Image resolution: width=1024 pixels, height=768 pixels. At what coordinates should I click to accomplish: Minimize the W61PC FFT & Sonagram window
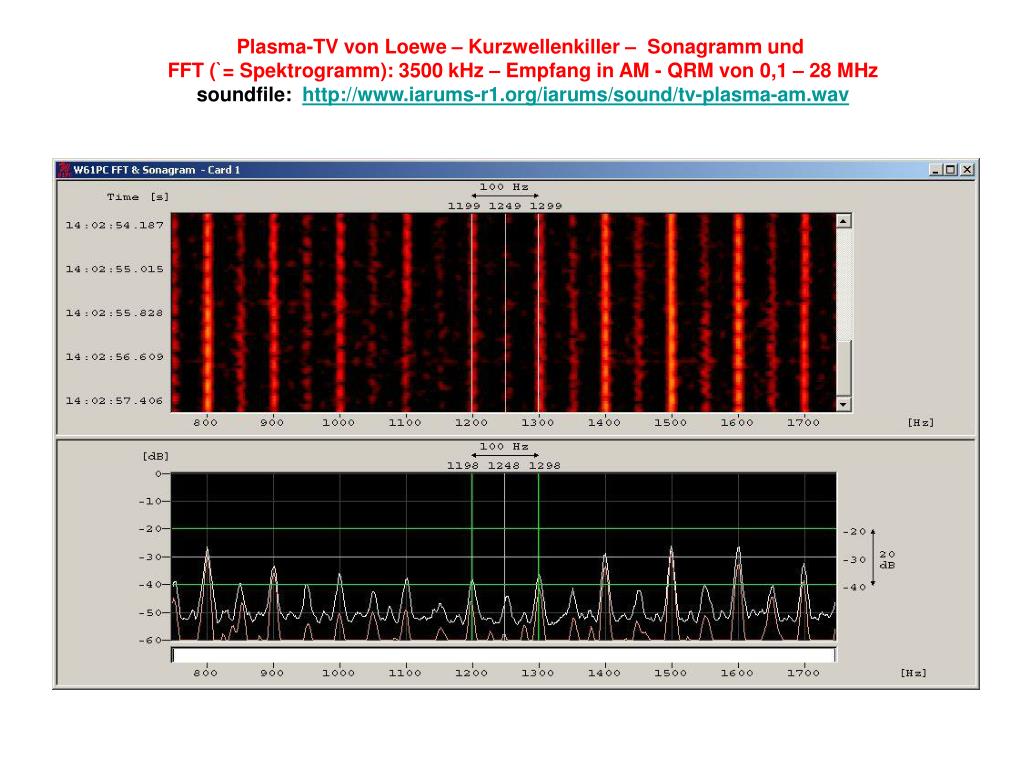(x=936, y=170)
